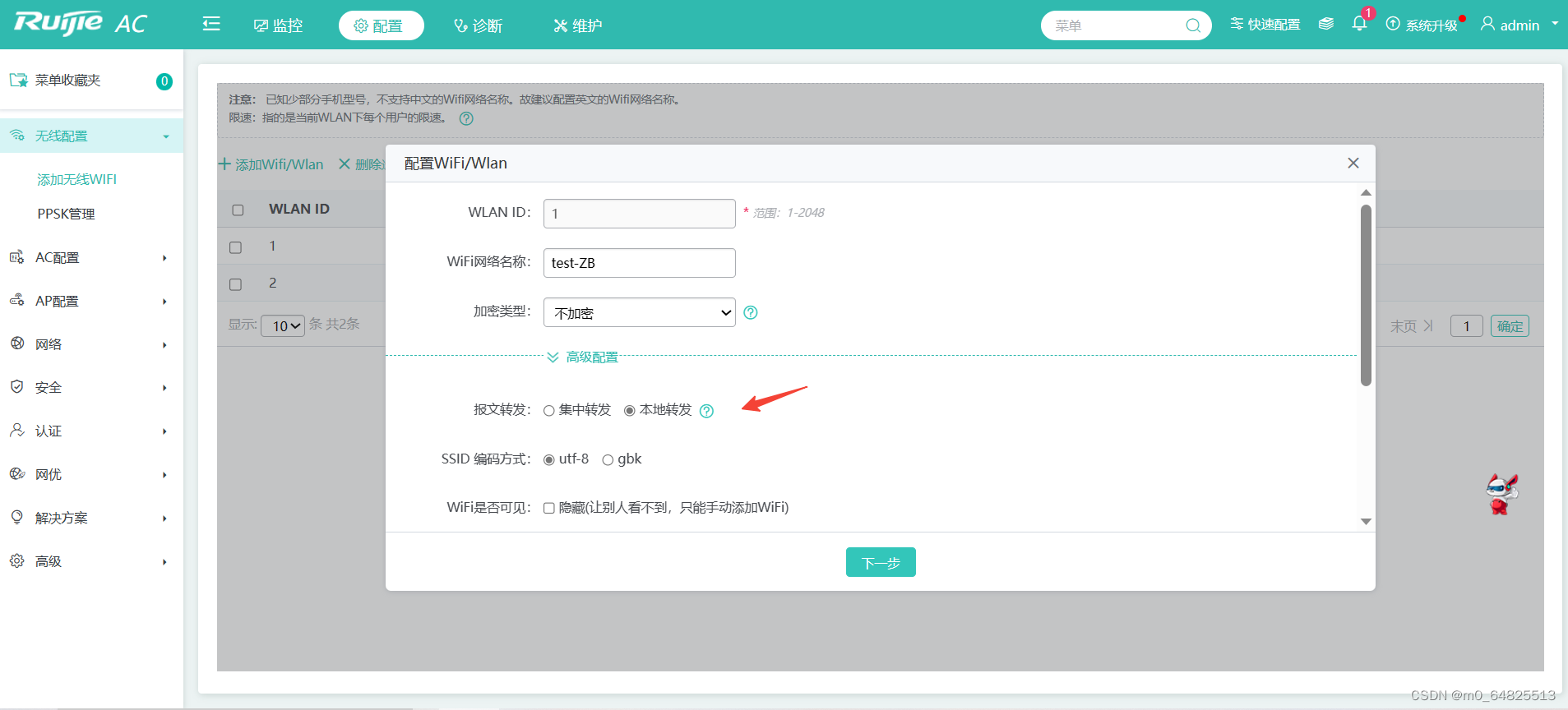Click the 无线配置 wireless icon
The width and height of the screenshot is (1568, 710).
17,136
